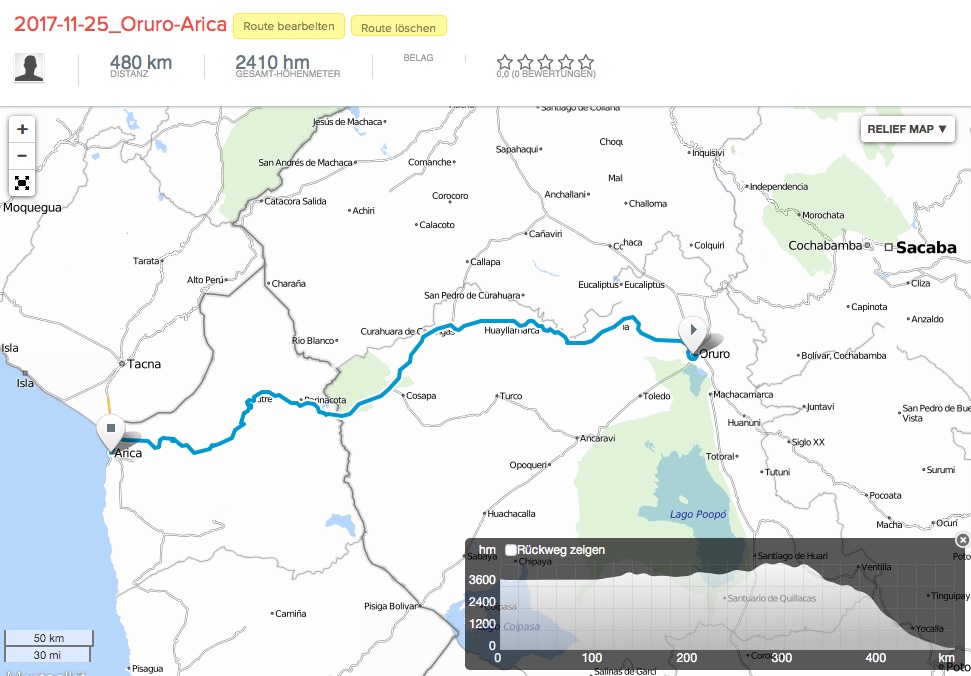The height and width of the screenshot is (676, 971).
Task: Open the Relief Map layer dropdown
Action: [x=907, y=129]
